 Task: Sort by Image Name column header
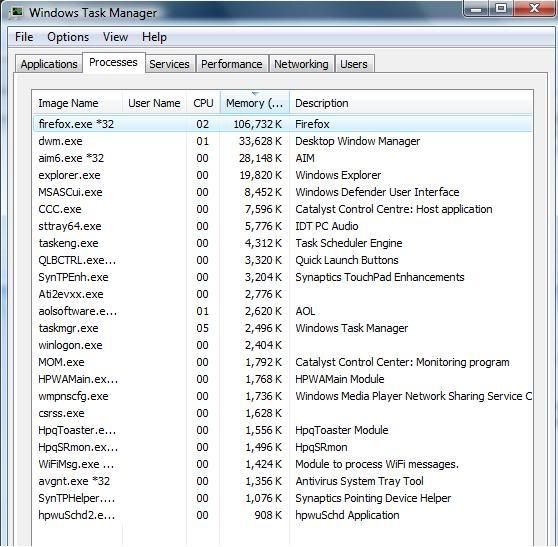(77, 103)
